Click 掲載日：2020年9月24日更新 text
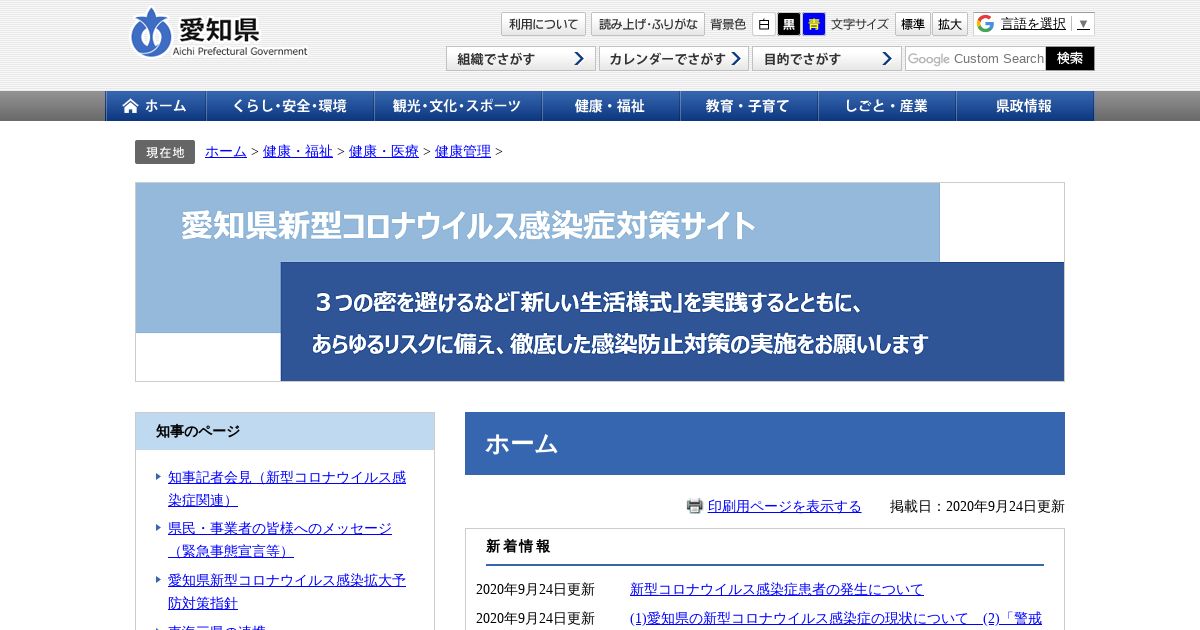Viewport: 1200px width, 630px height. coord(977,506)
